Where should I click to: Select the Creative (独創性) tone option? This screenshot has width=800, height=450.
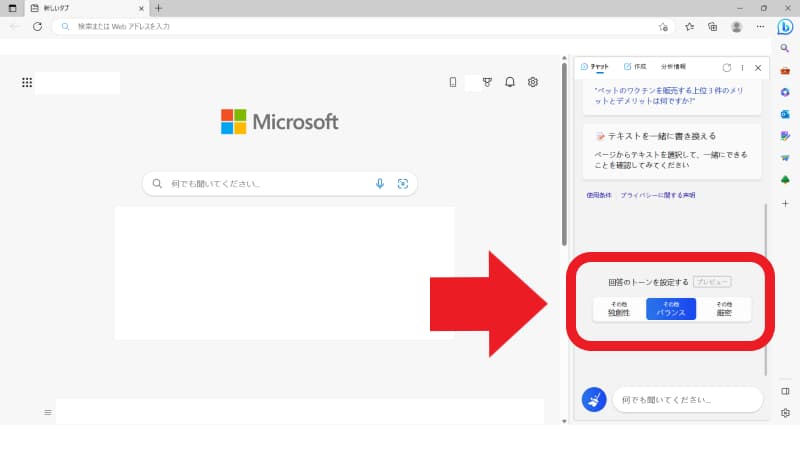point(619,309)
